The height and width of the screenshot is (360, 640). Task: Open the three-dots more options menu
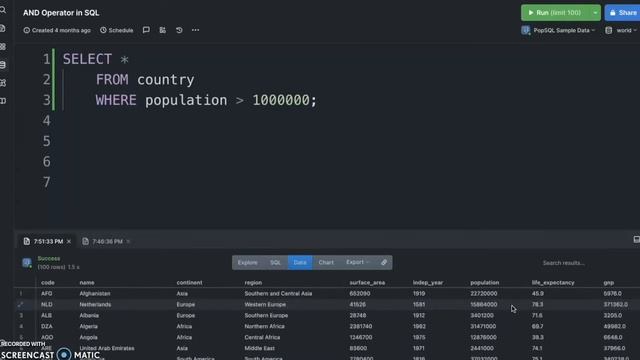click(196, 30)
